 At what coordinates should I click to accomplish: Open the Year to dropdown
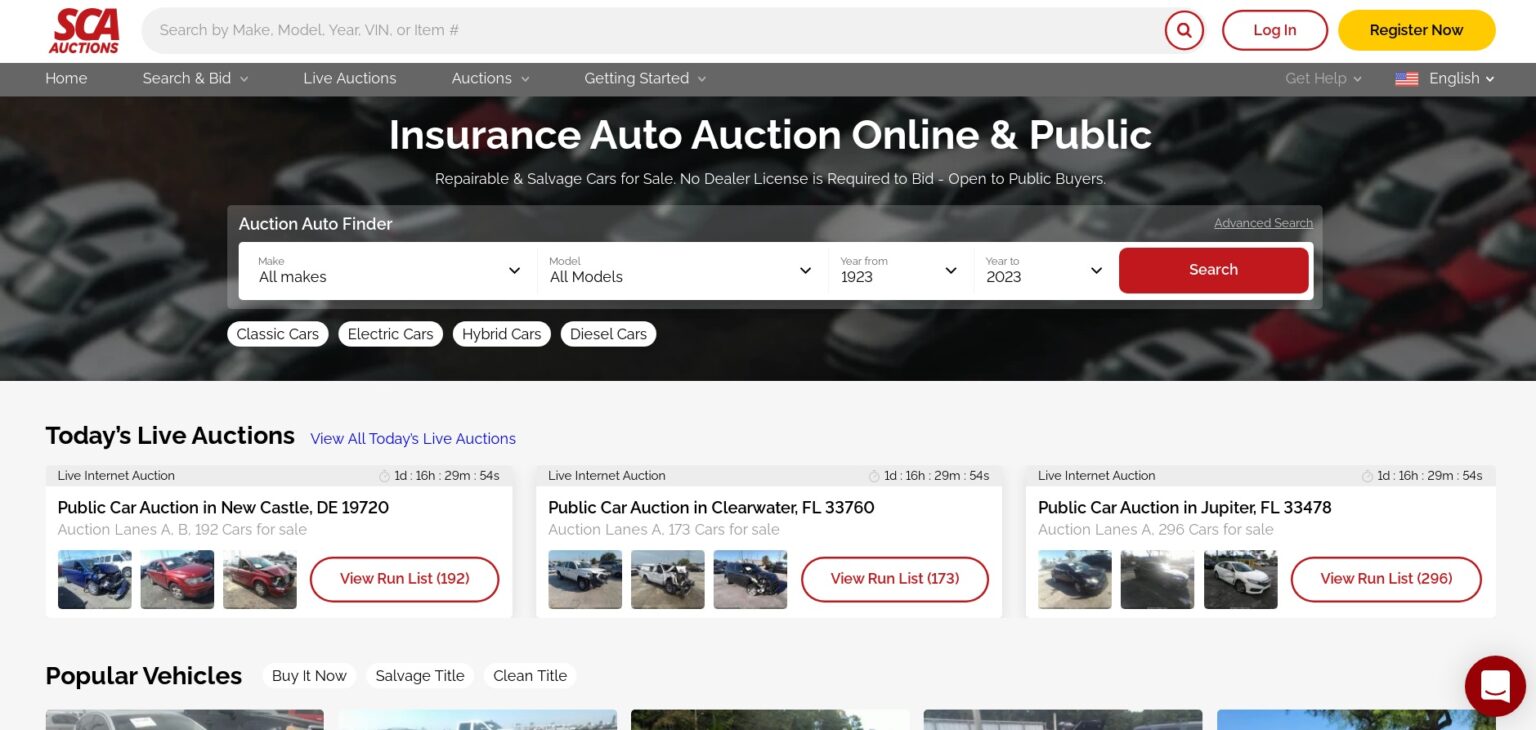coord(1044,270)
